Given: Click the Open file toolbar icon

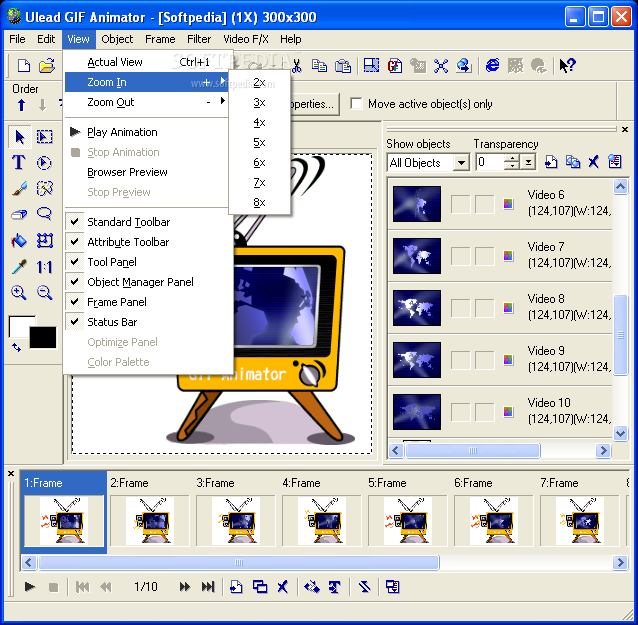Looking at the screenshot, I should (46, 66).
